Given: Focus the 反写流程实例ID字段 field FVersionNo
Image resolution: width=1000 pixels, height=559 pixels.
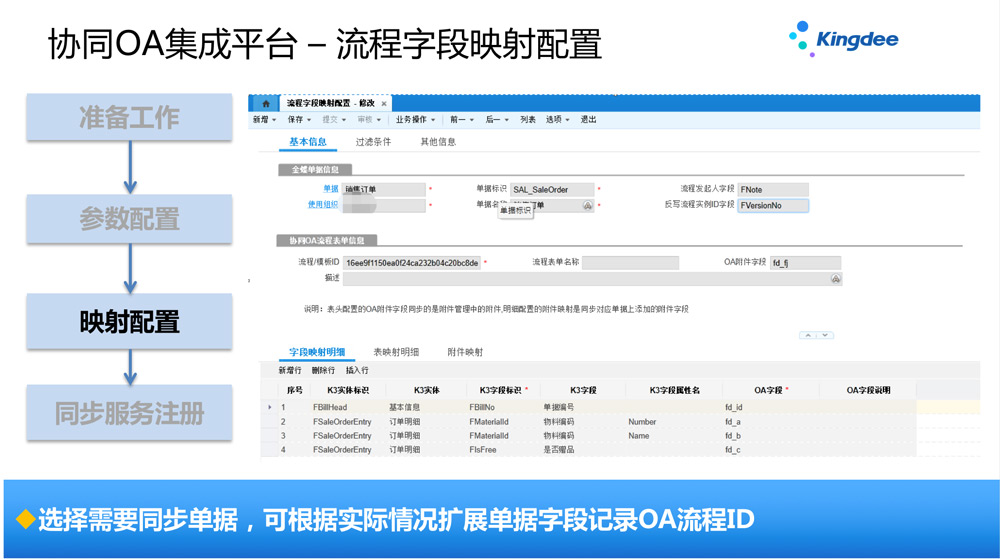Looking at the screenshot, I should pos(773,205).
